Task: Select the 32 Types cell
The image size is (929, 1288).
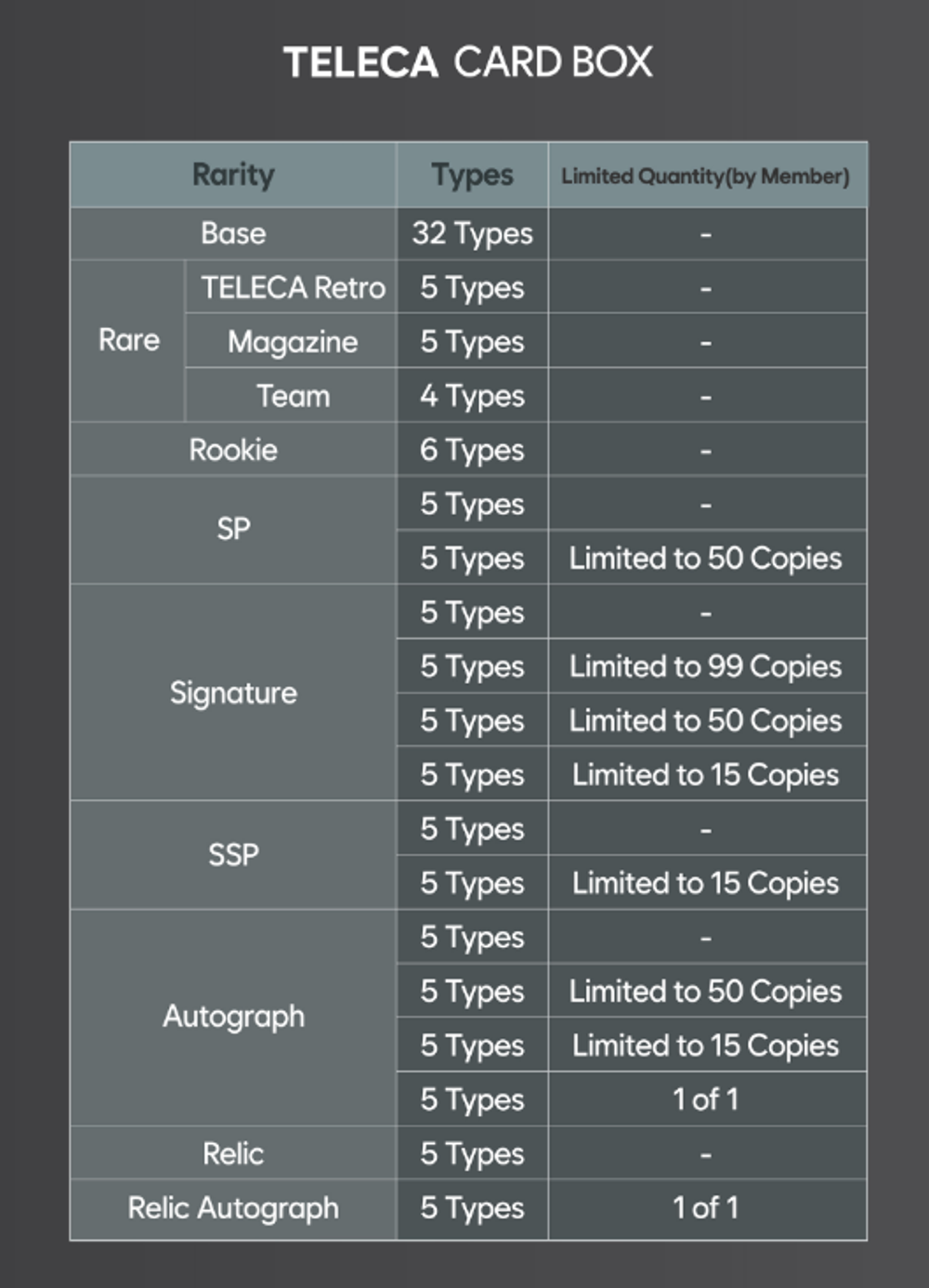Action: point(472,233)
